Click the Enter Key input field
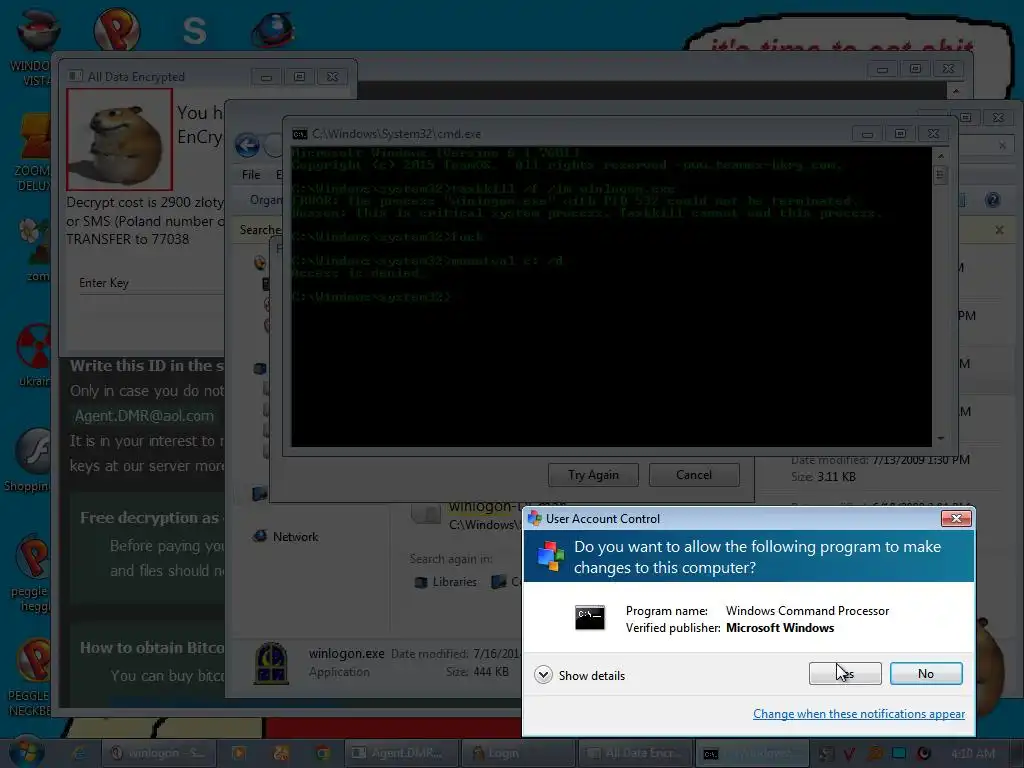The image size is (1024, 768). [x=152, y=283]
